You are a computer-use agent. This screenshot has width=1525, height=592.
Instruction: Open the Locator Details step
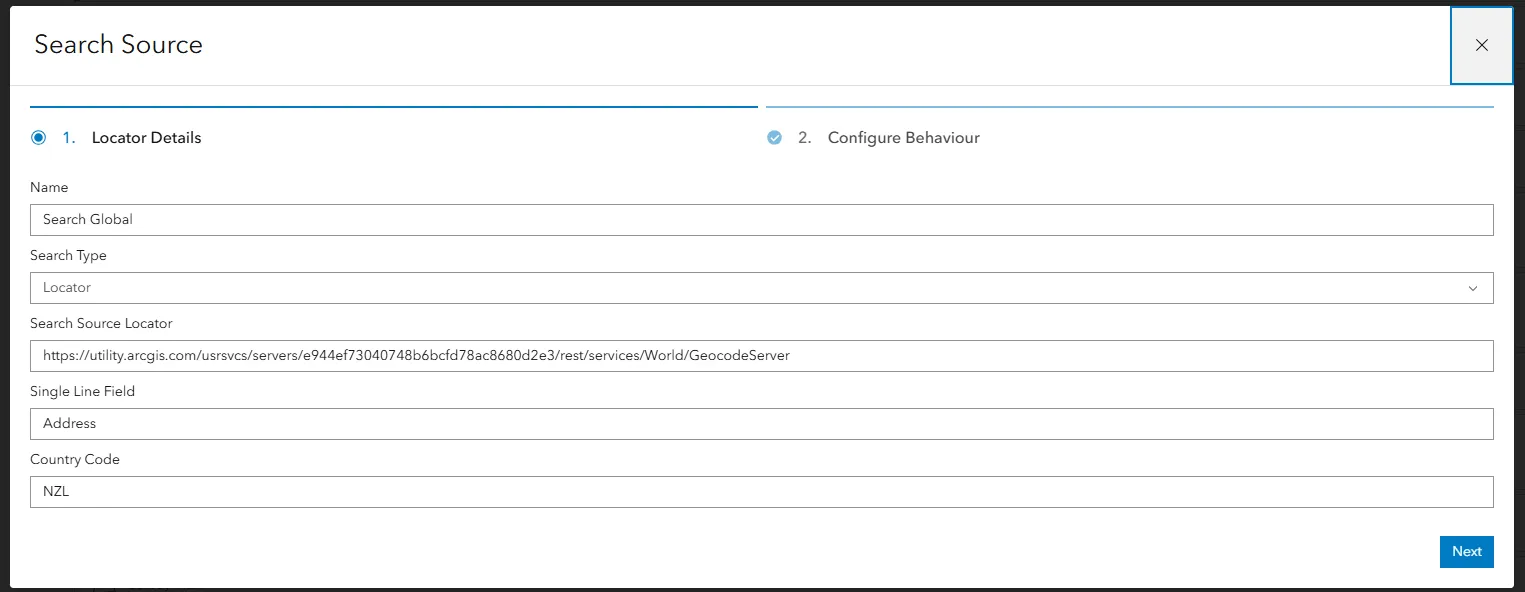pyautogui.click(x=146, y=138)
